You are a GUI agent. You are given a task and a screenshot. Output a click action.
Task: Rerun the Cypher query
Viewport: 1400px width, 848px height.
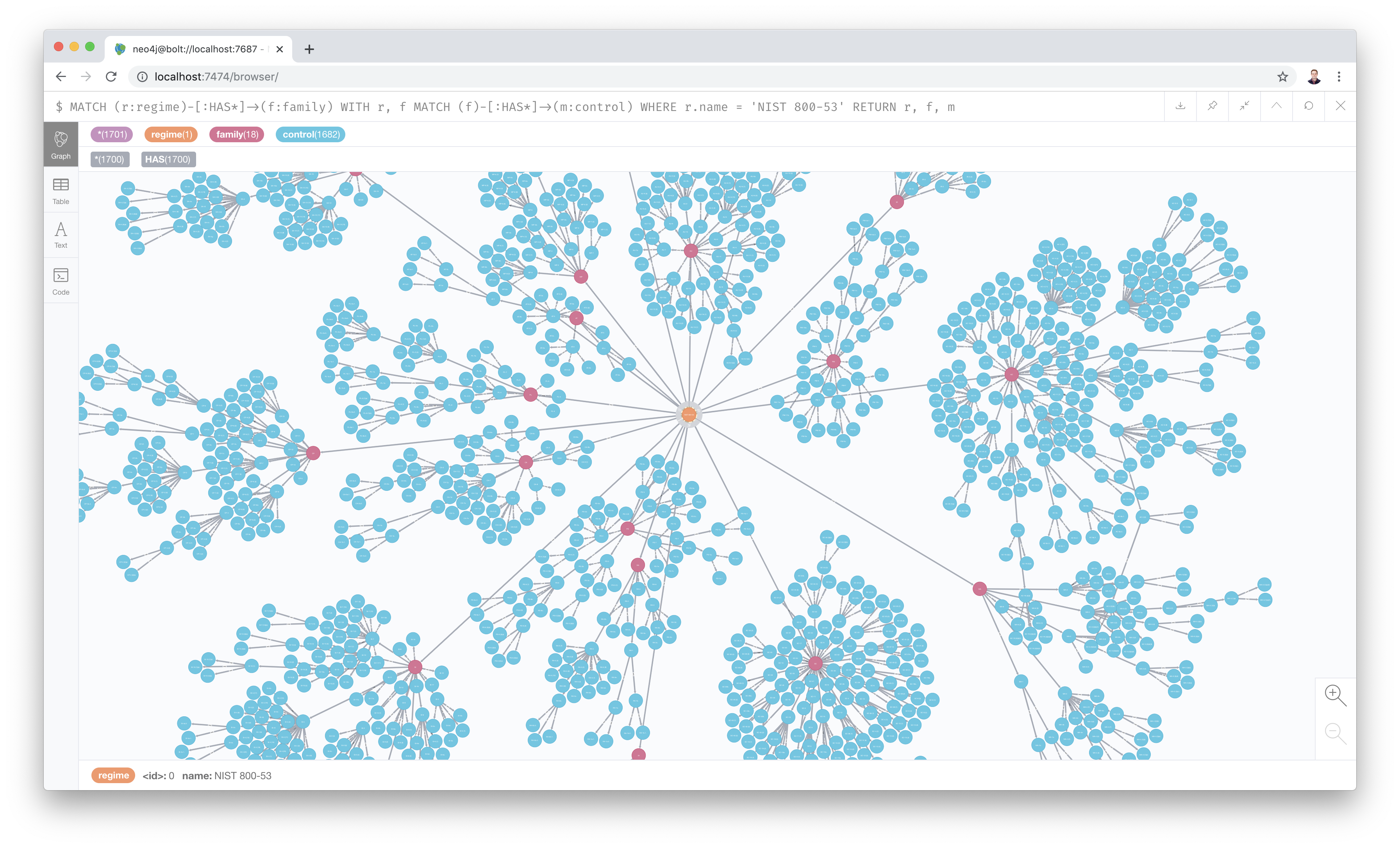tap(1309, 106)
